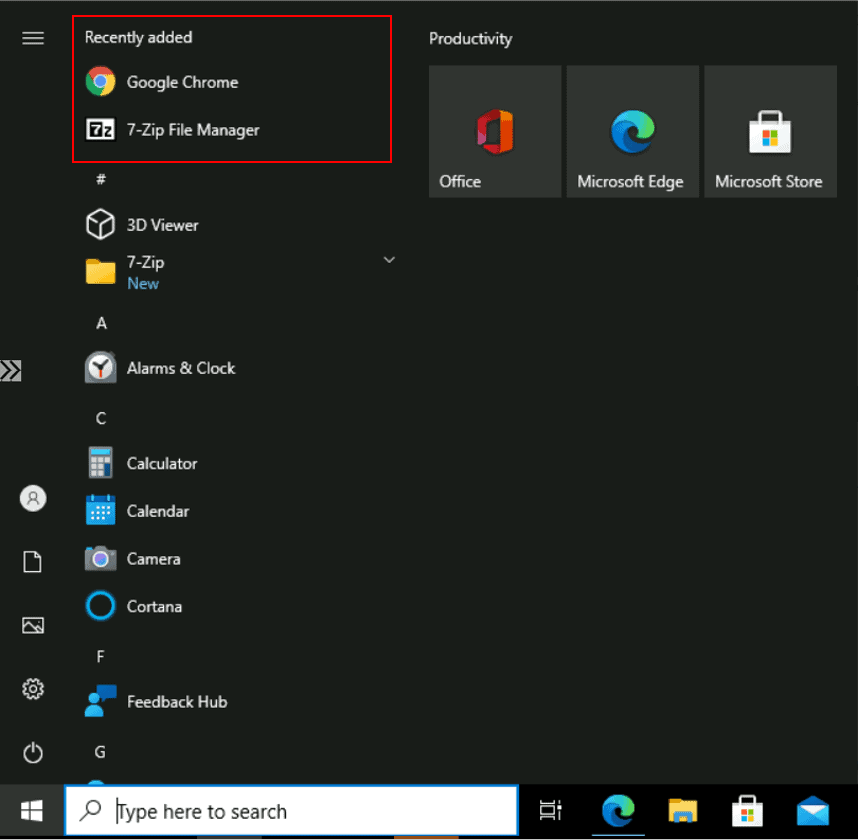The image size is (858, 840).
Task: Click the A letter group header
Action: tap(101, 323)
